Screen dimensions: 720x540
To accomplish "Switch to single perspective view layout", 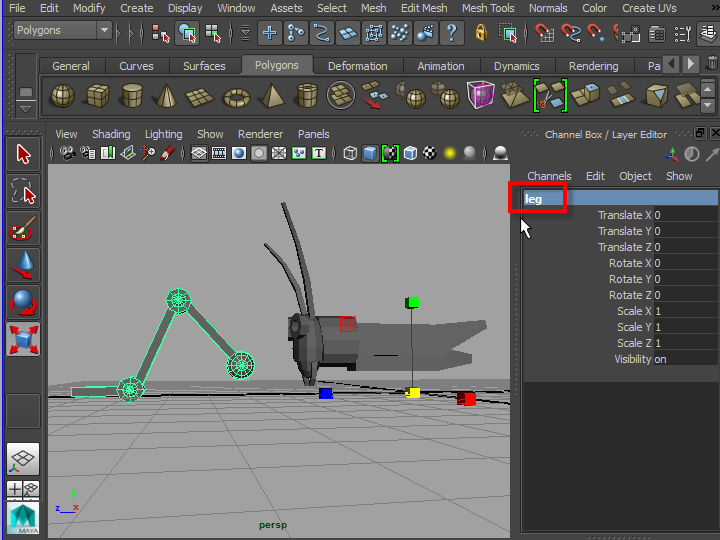I will tap(23, 460).
